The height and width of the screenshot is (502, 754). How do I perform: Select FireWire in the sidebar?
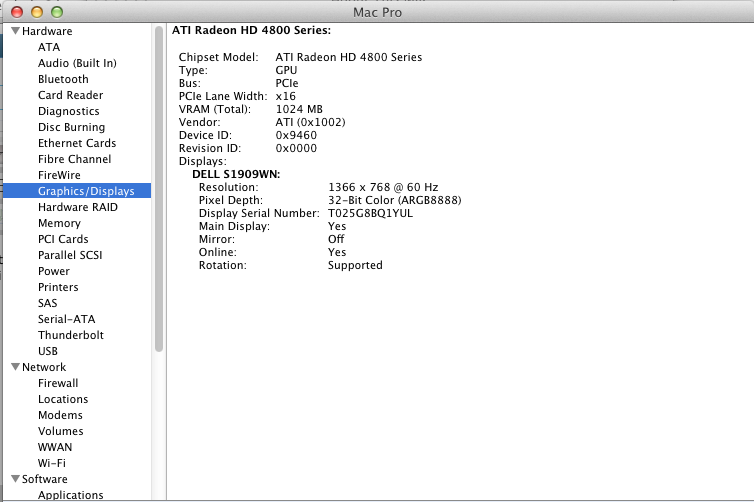pyautogui.click(x=59, y=175)
